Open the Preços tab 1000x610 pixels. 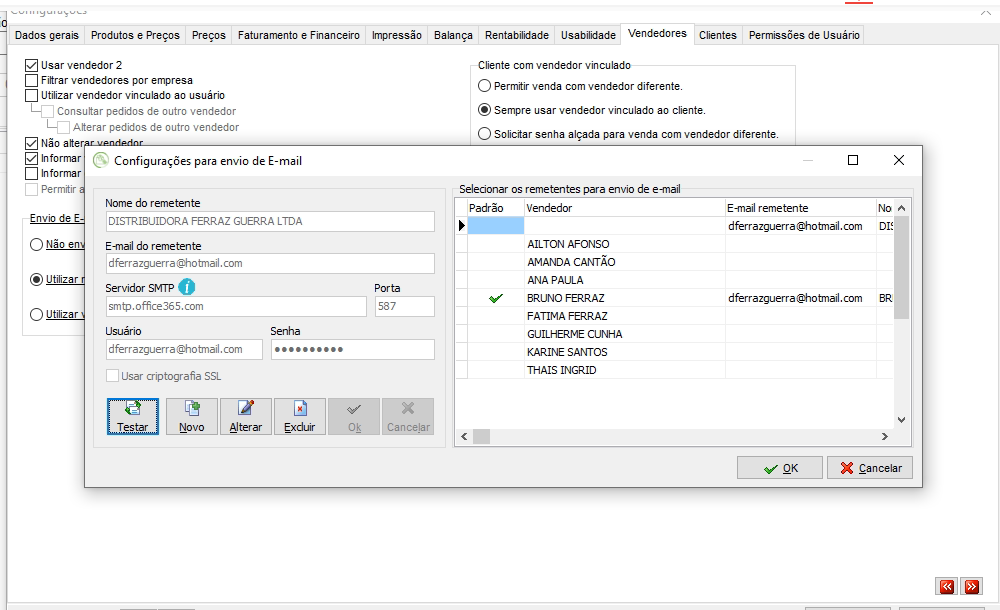point(209,35)
